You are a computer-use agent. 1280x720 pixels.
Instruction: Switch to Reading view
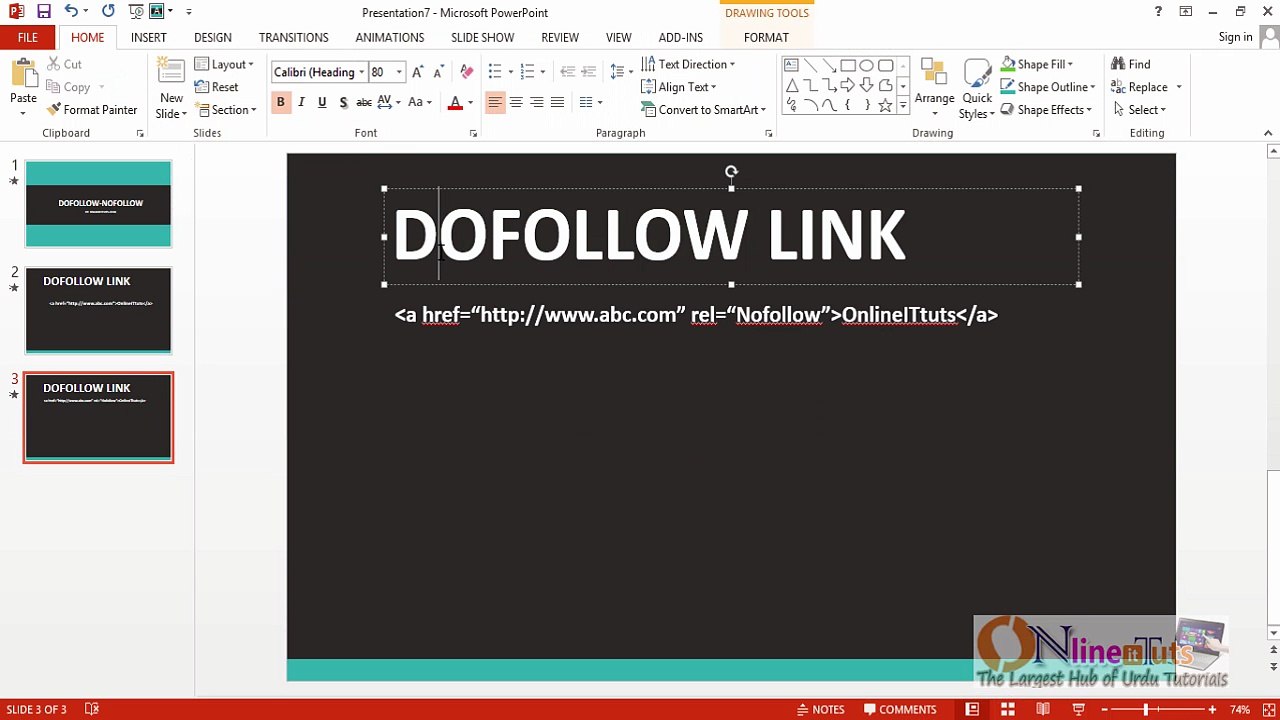(1043, 709)
